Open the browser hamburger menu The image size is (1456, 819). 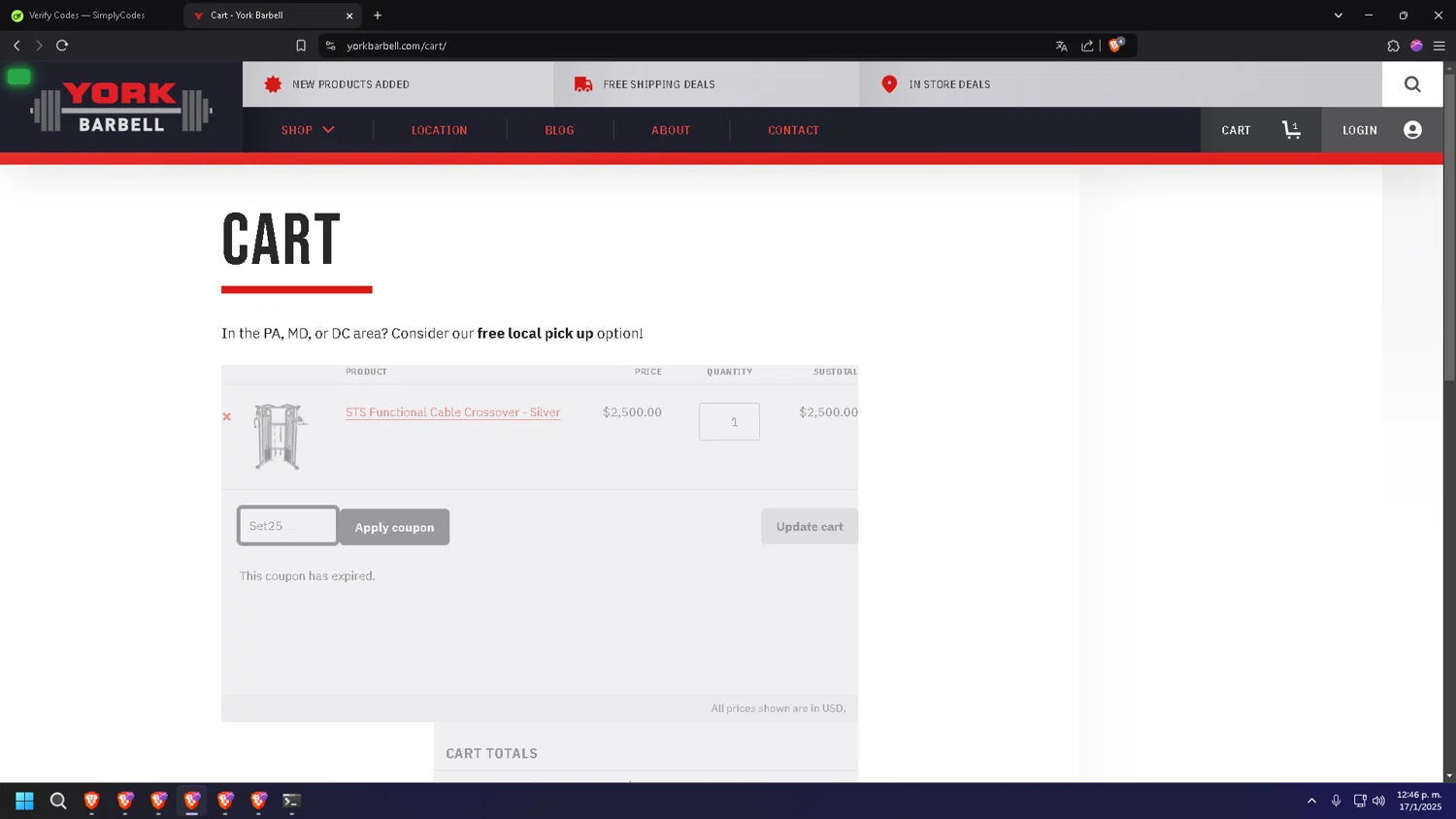pos(1439,46)
